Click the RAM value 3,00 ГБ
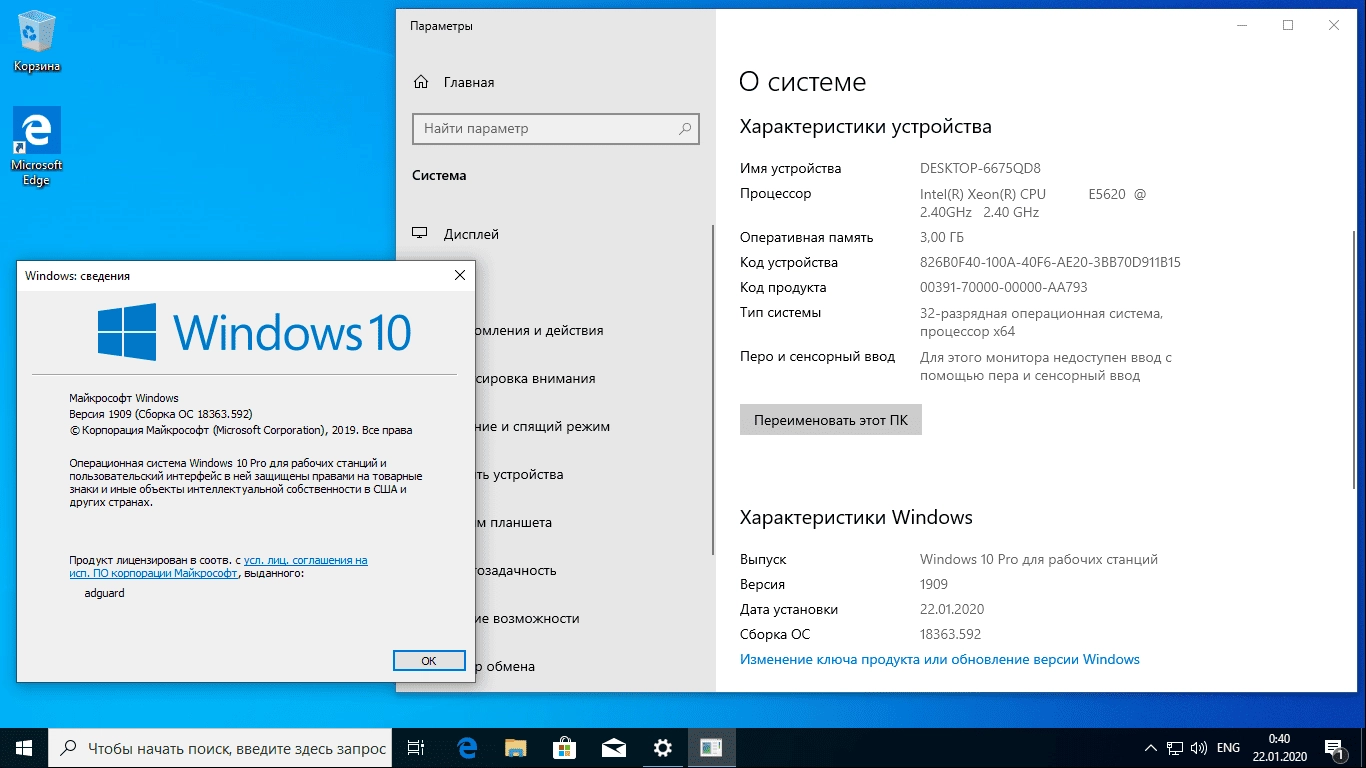 942,237
